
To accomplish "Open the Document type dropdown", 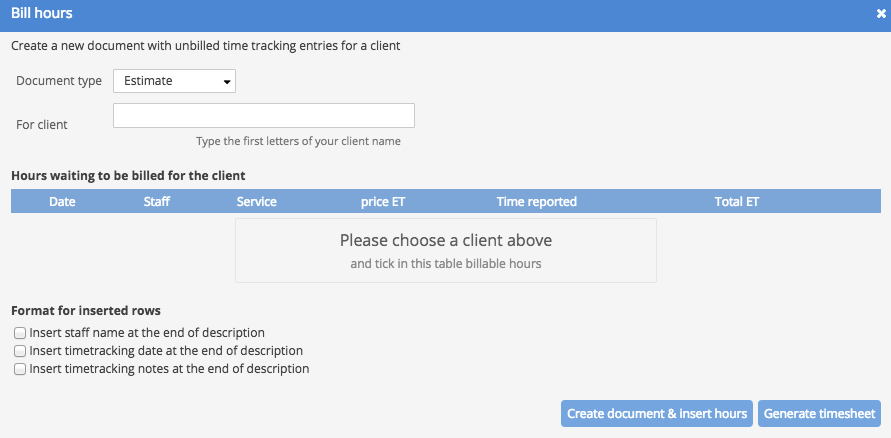I will tap(174, 81).
